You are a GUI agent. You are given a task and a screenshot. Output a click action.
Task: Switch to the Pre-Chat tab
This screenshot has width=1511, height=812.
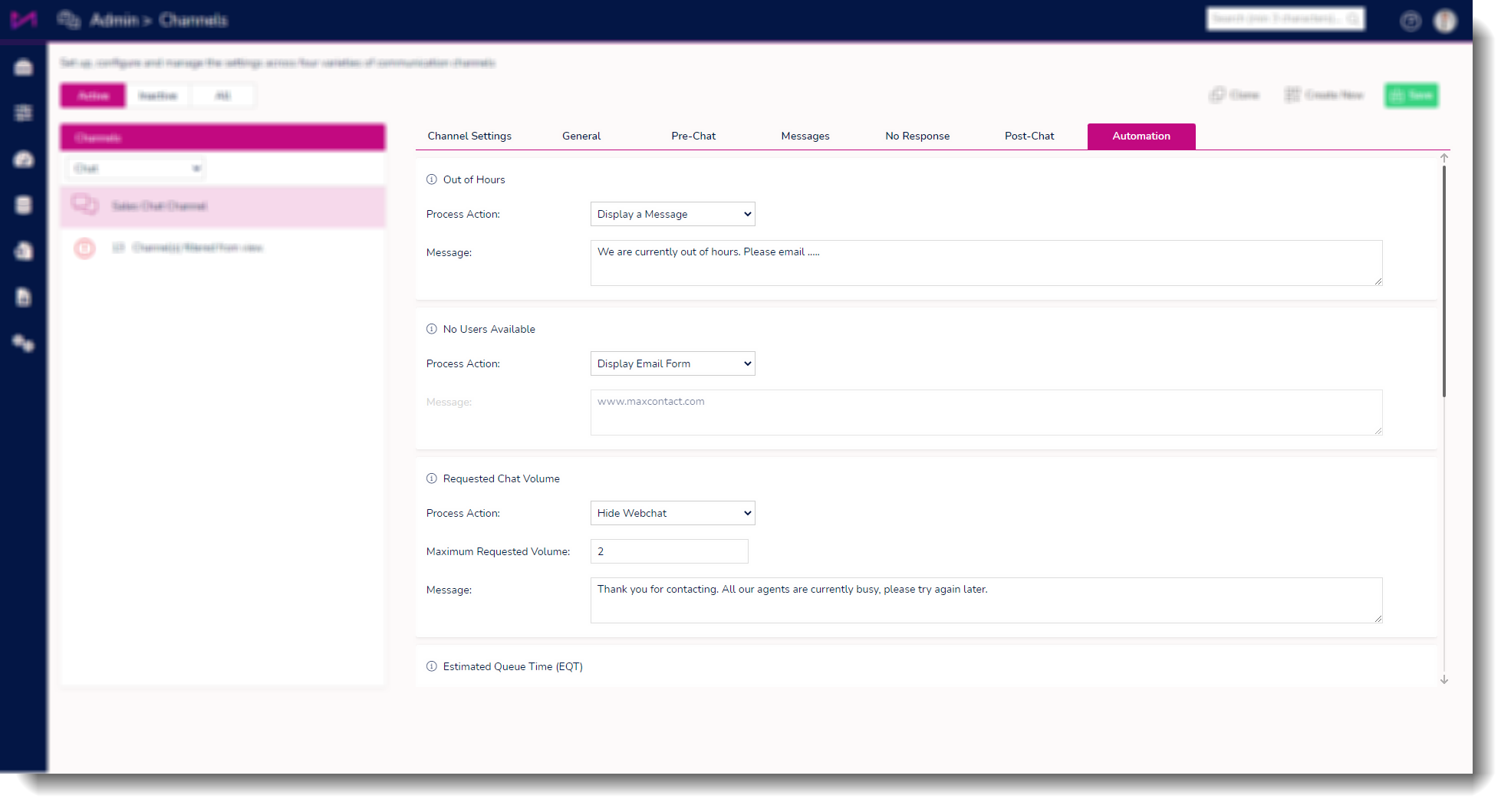coord(693,136)
